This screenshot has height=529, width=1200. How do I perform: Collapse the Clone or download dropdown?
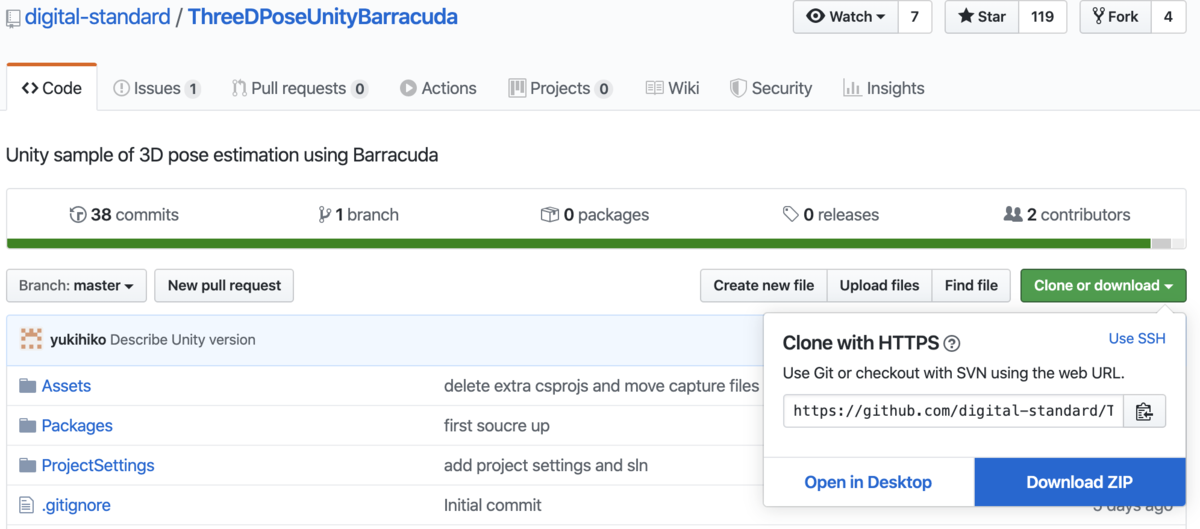pyautogui.click(x=1103, y=285)
